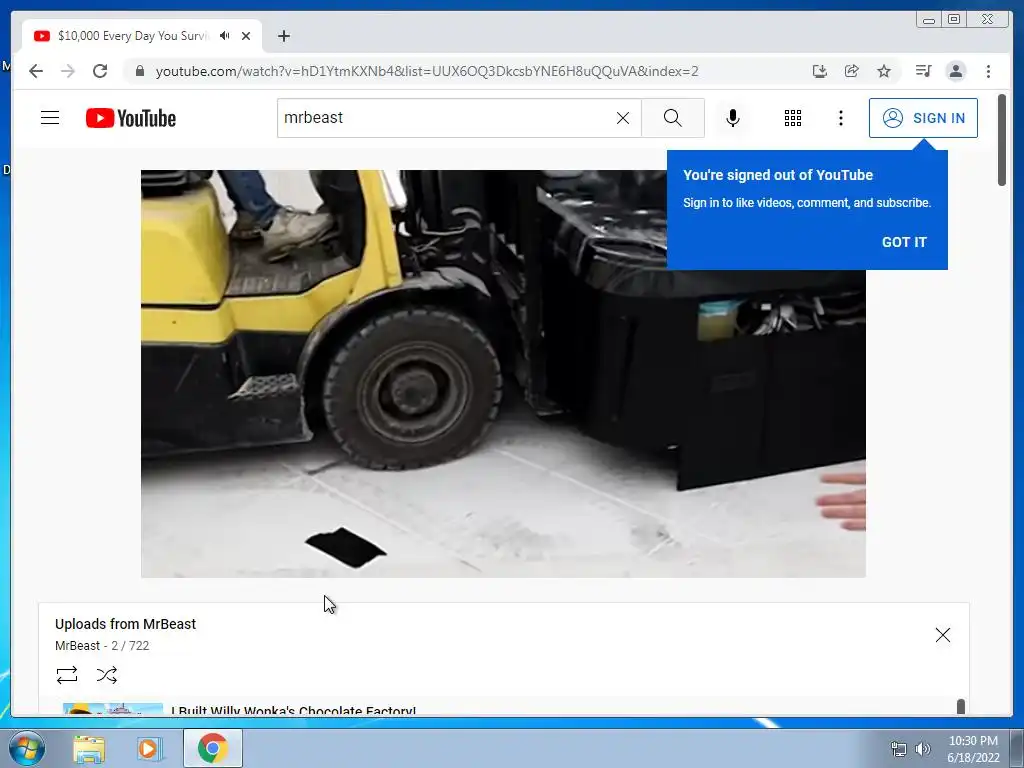
Task: Click the video player area
Action: click(503, 374)
